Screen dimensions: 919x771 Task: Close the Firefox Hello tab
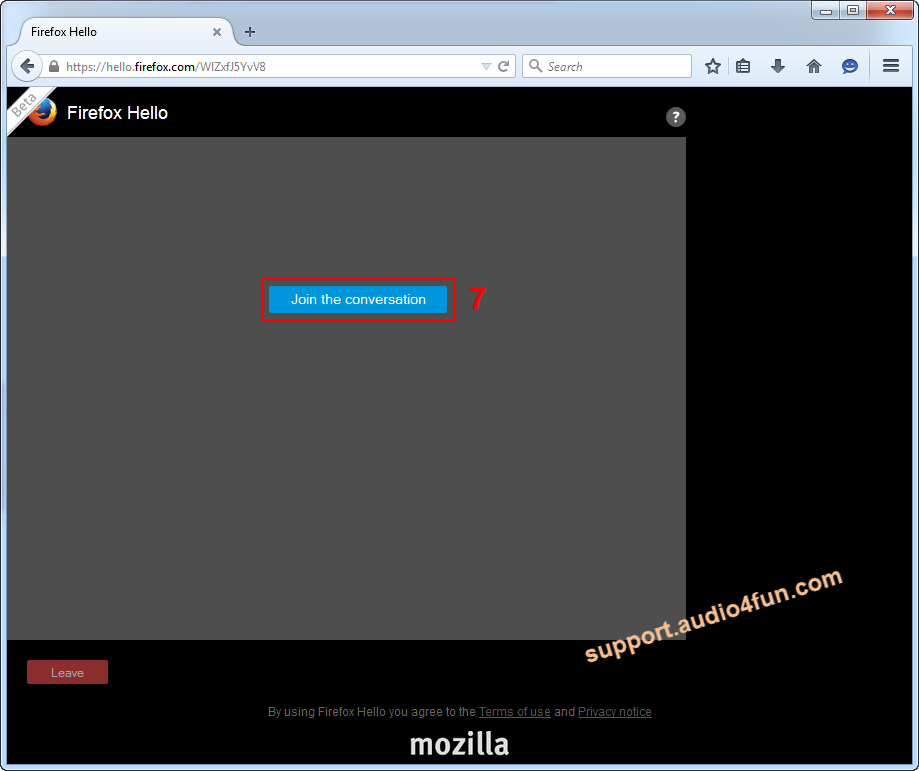click(217, 32)
